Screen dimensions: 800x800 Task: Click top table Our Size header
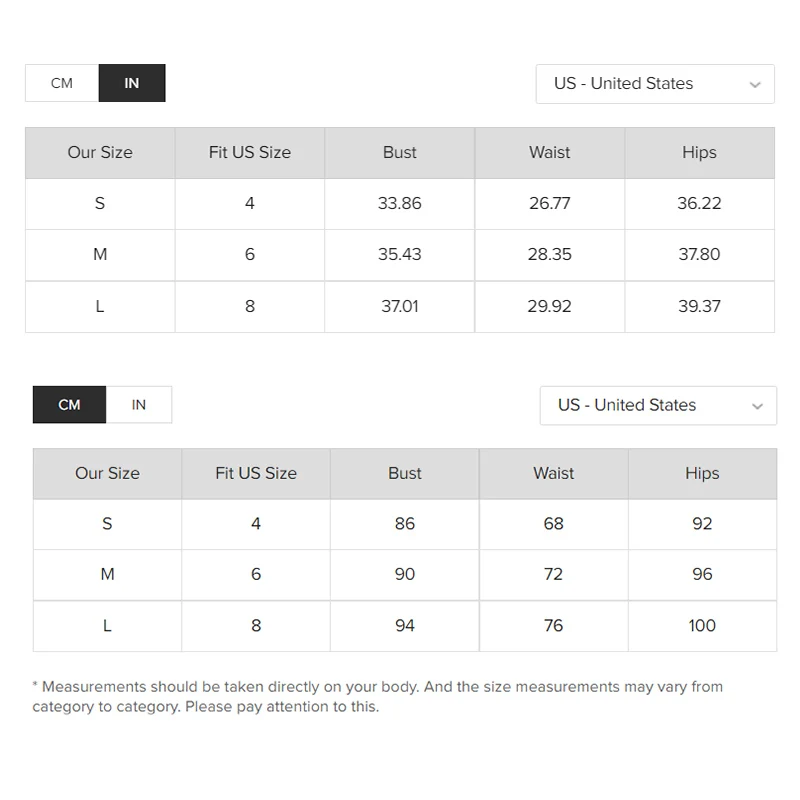(x=100, y=153)
